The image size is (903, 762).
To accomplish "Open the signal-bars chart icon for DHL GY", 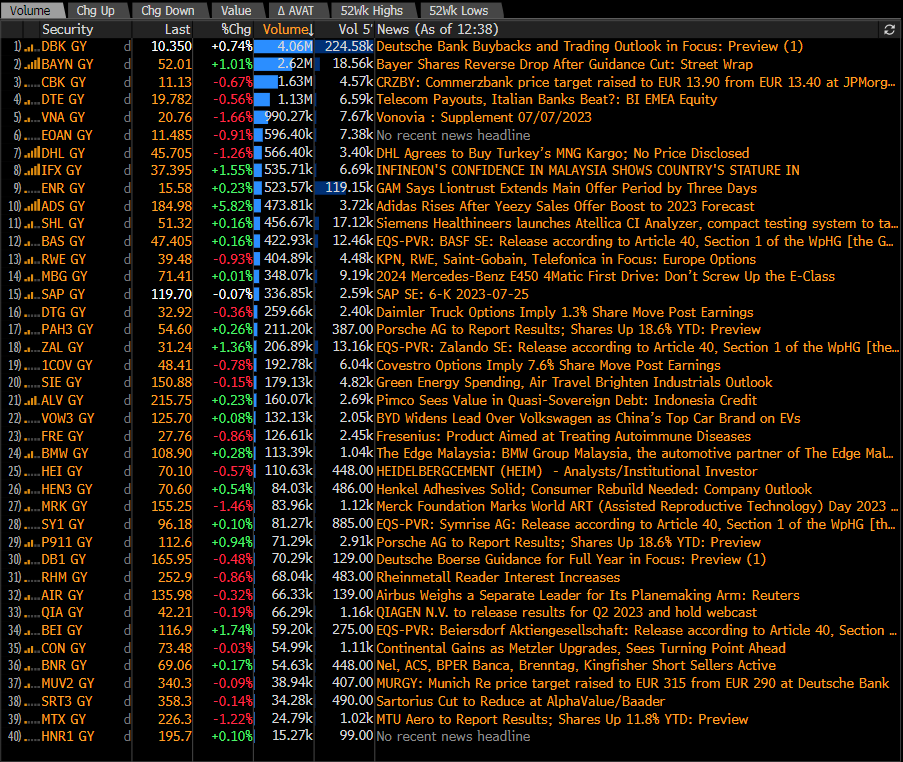I will click(x=32, y=153).
